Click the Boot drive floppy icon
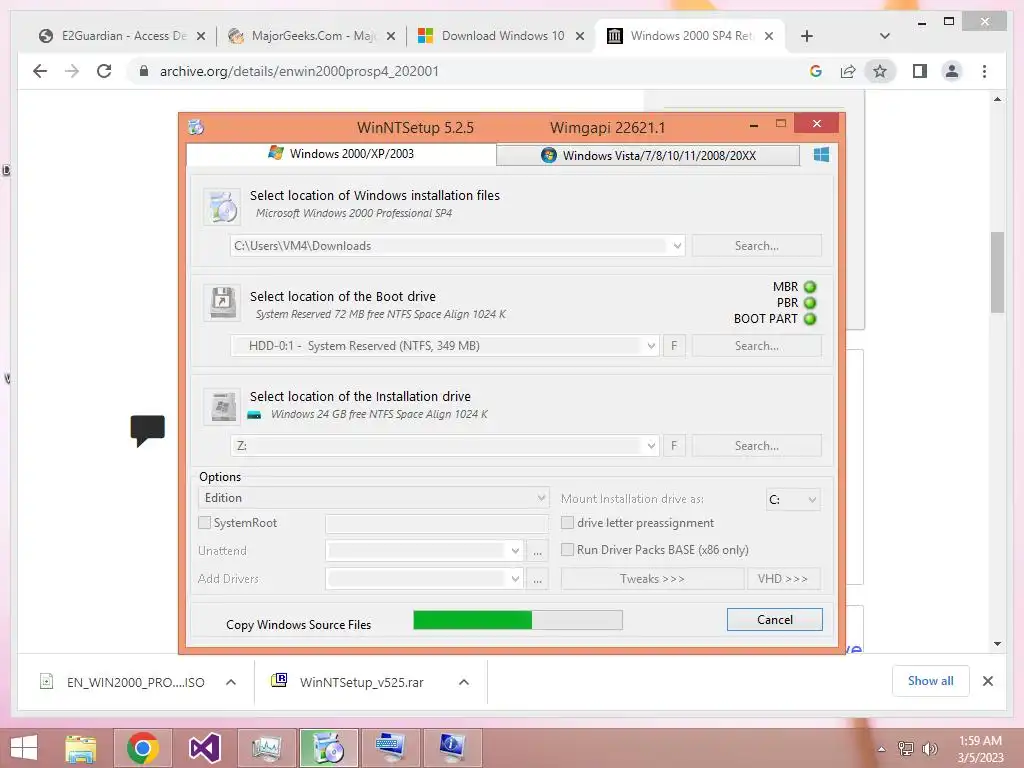 (x=222, y=303)
